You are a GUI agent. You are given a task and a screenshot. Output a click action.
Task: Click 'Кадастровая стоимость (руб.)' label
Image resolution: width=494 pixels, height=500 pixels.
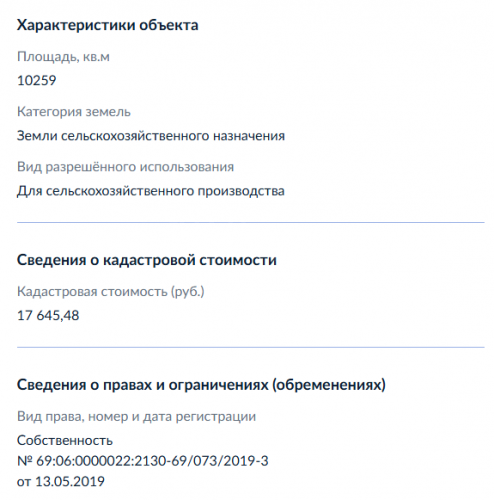pyautogui.click(x=111, y=291)
